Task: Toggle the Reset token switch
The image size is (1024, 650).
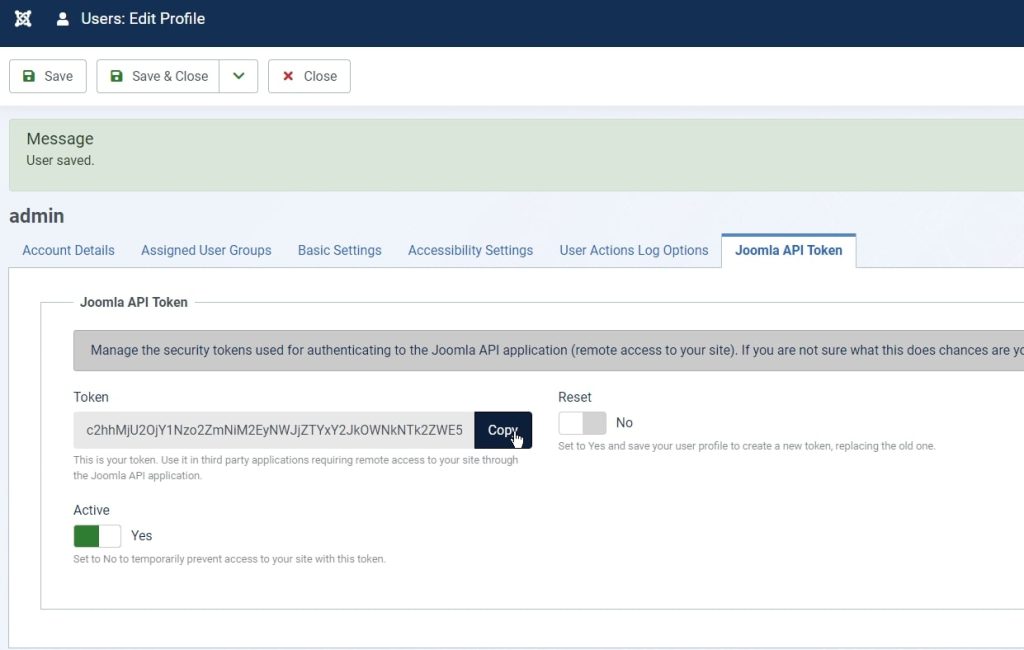Action: (582, 423)
